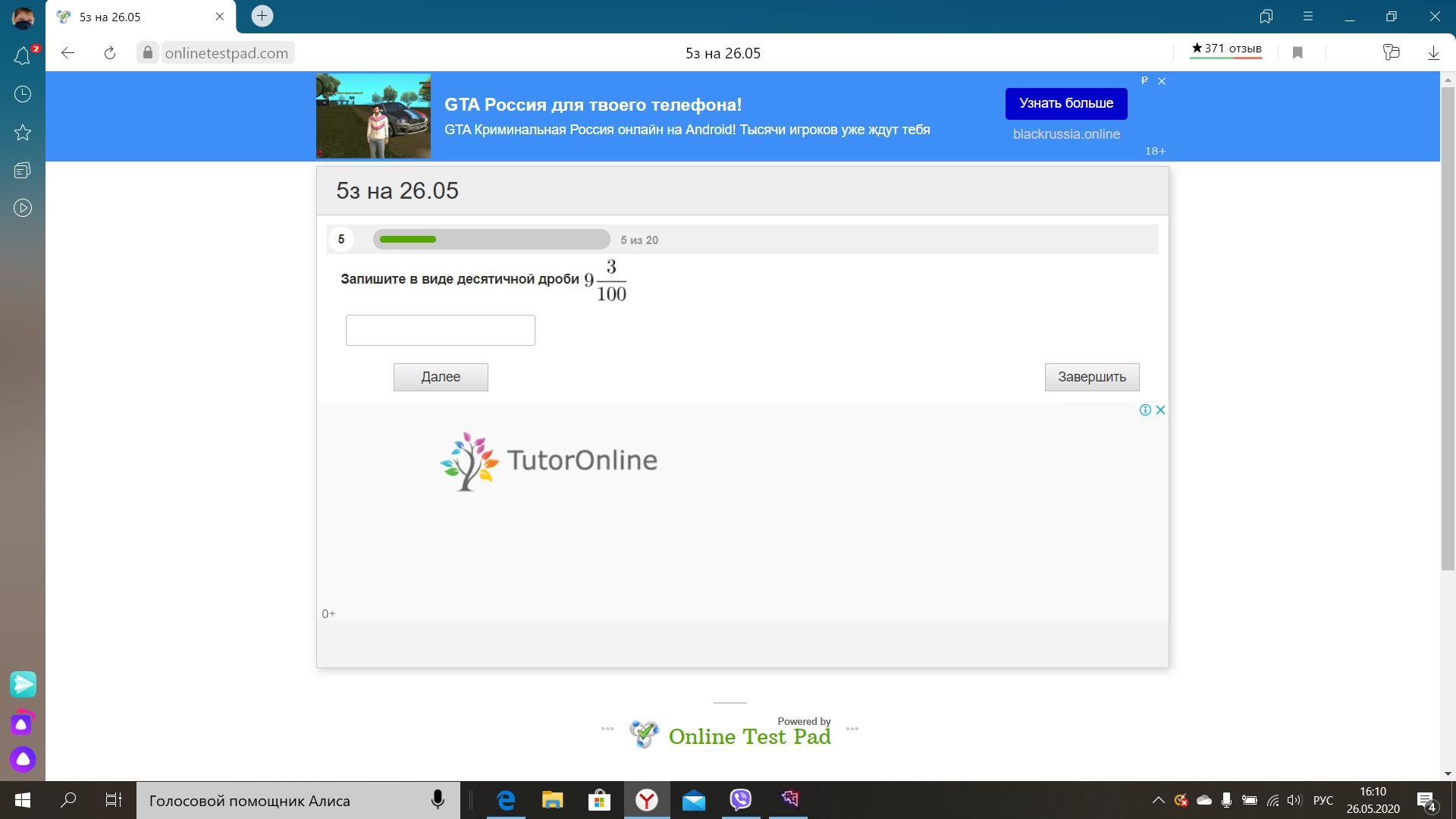The image size is (1456, 819).
Task: Click the page reload icon
Action: (110, 52)
